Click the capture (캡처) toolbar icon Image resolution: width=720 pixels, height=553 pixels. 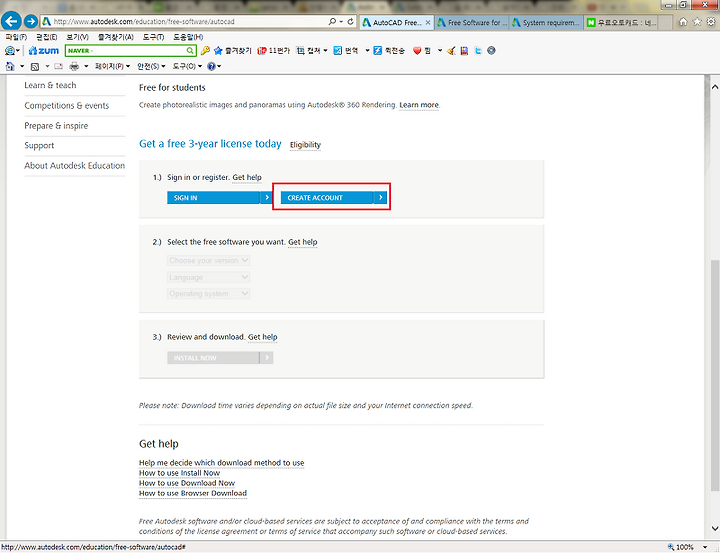300,51
